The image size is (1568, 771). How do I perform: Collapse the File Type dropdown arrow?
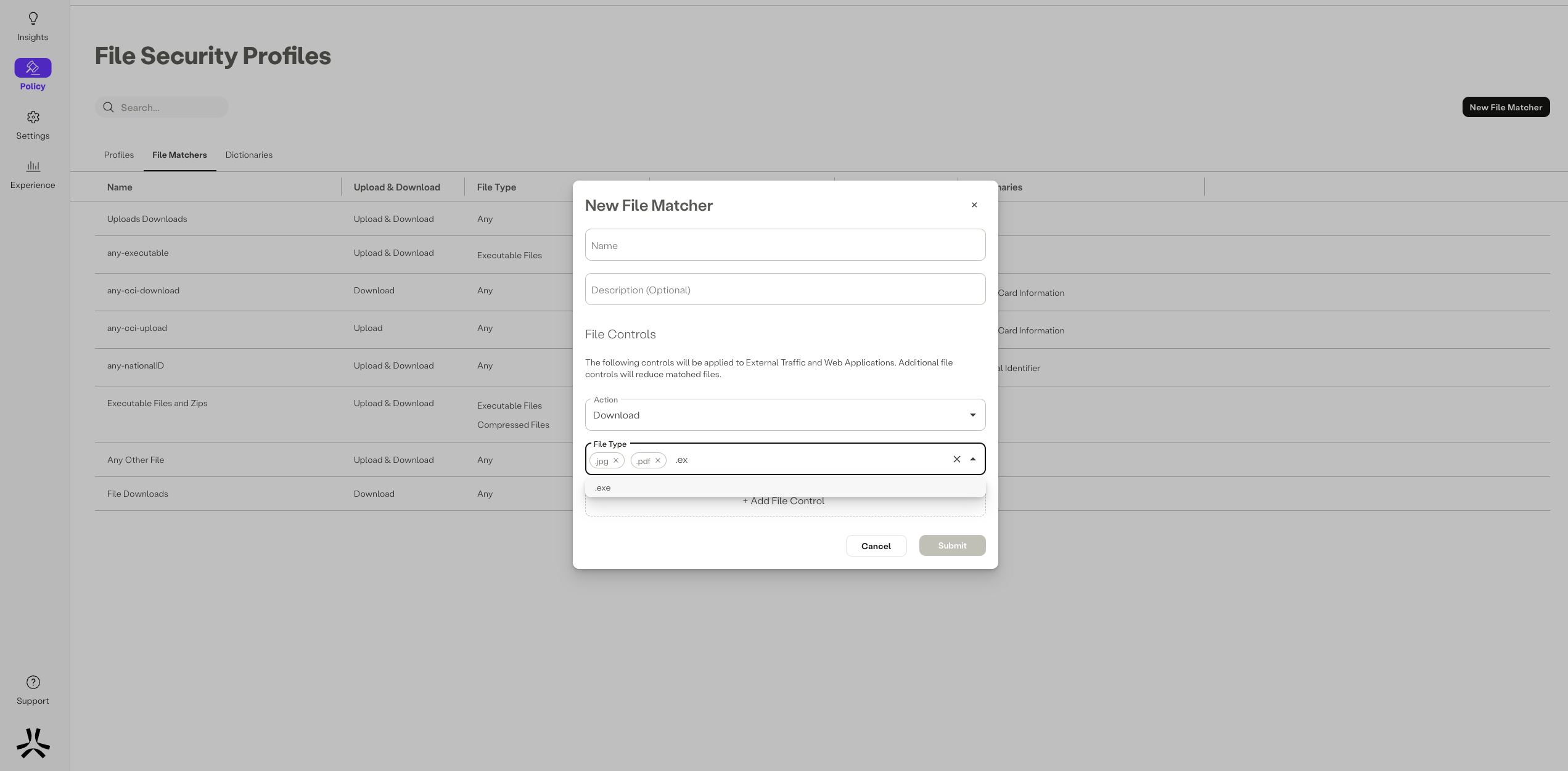[973, 459]
